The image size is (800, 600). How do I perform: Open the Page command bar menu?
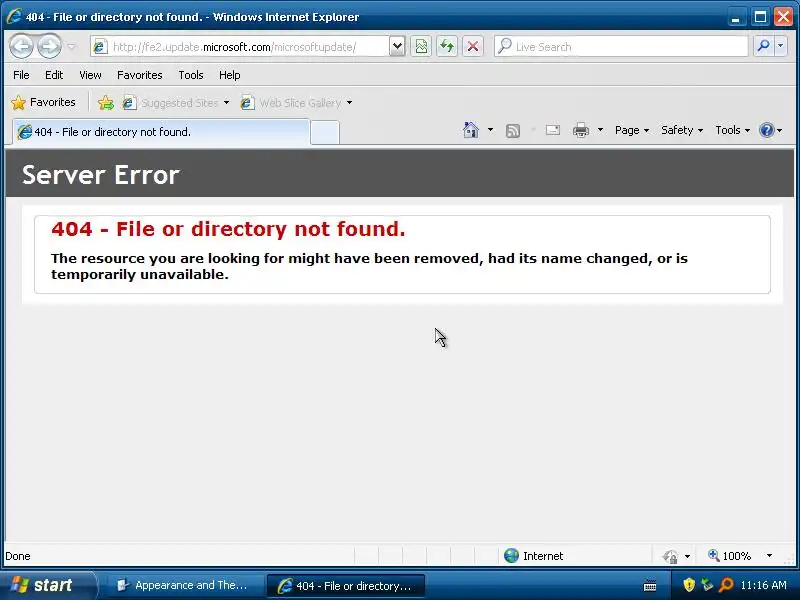(x=632, y=130)
